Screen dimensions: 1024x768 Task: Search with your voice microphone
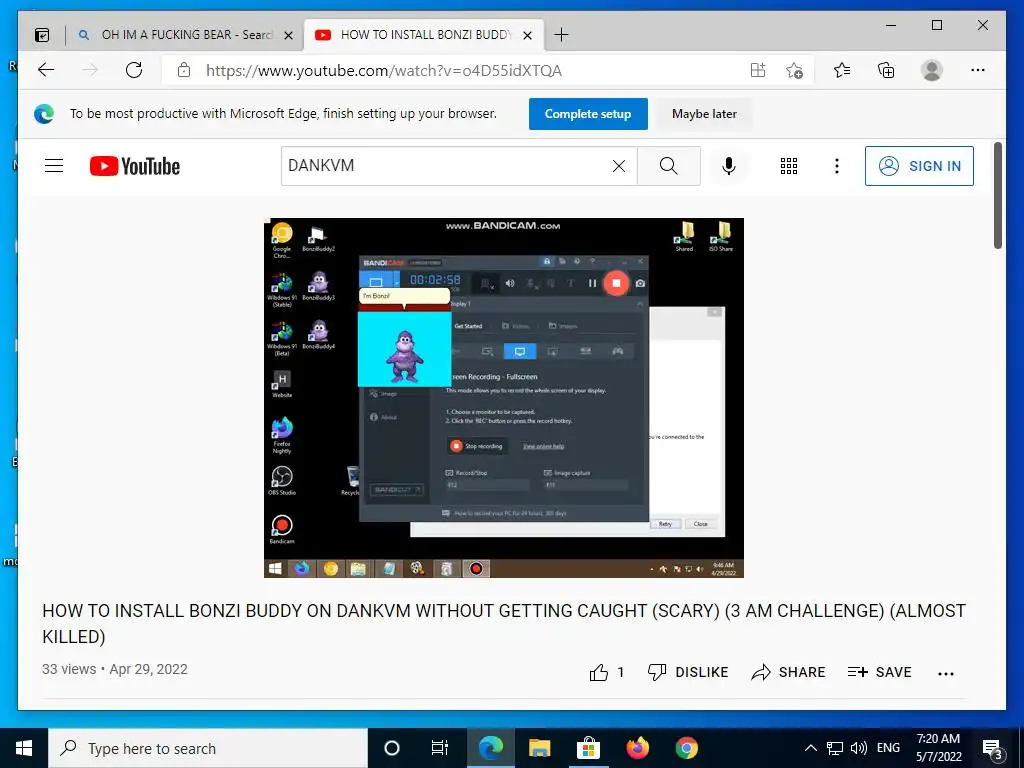[729, 166]
